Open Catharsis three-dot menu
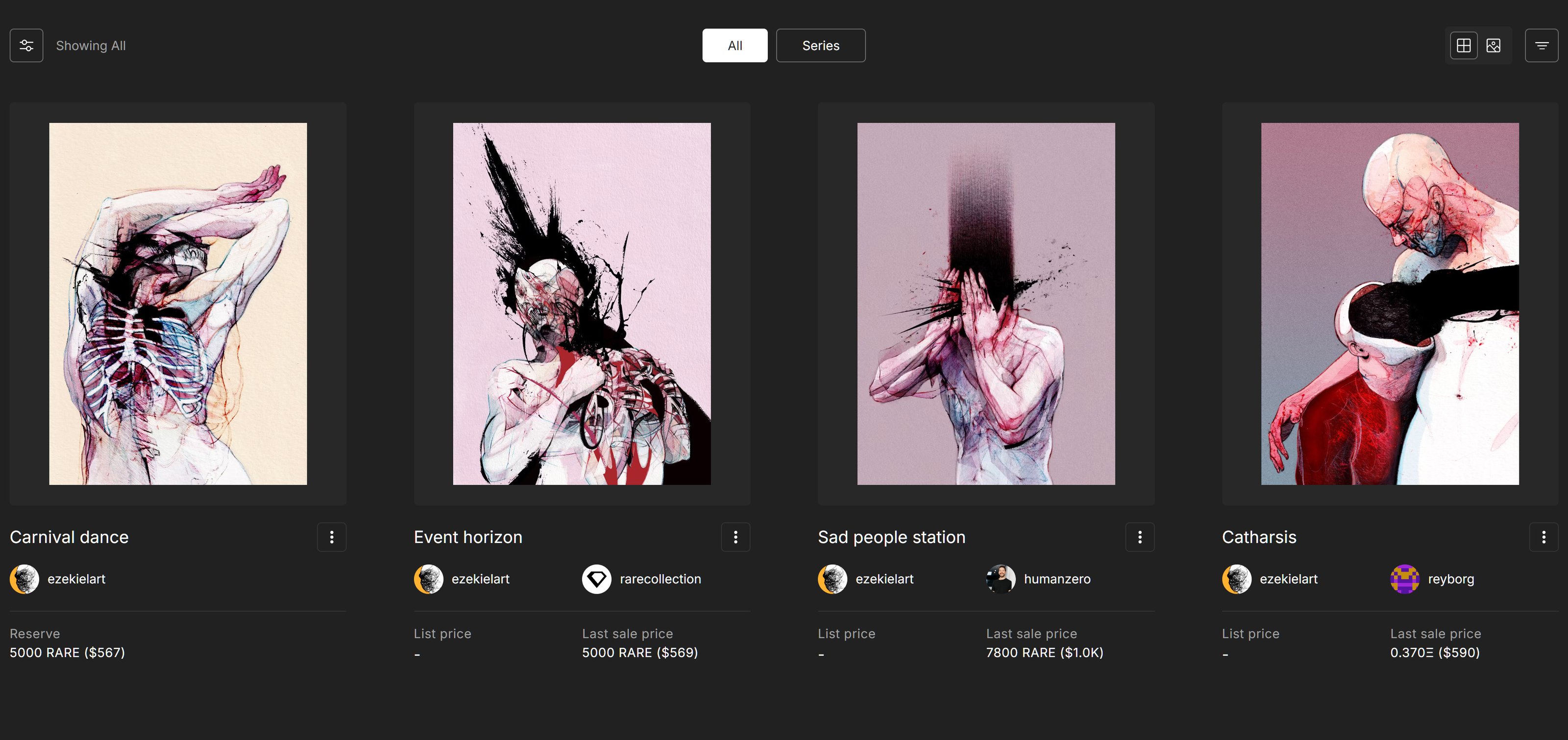This screenshot has height=740, width=1568. click(1543, 537)
